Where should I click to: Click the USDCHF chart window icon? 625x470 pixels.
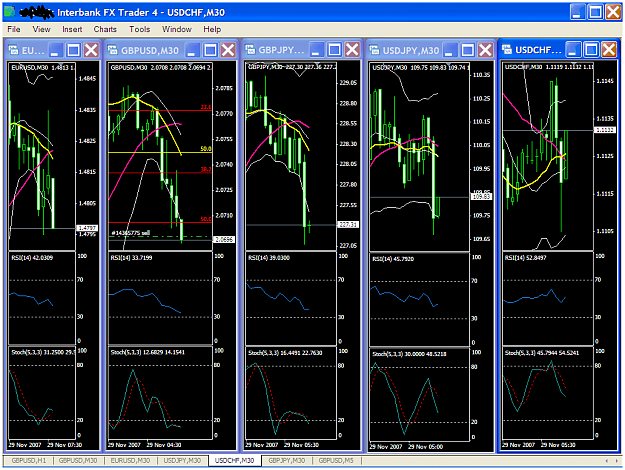coord(507,49)
